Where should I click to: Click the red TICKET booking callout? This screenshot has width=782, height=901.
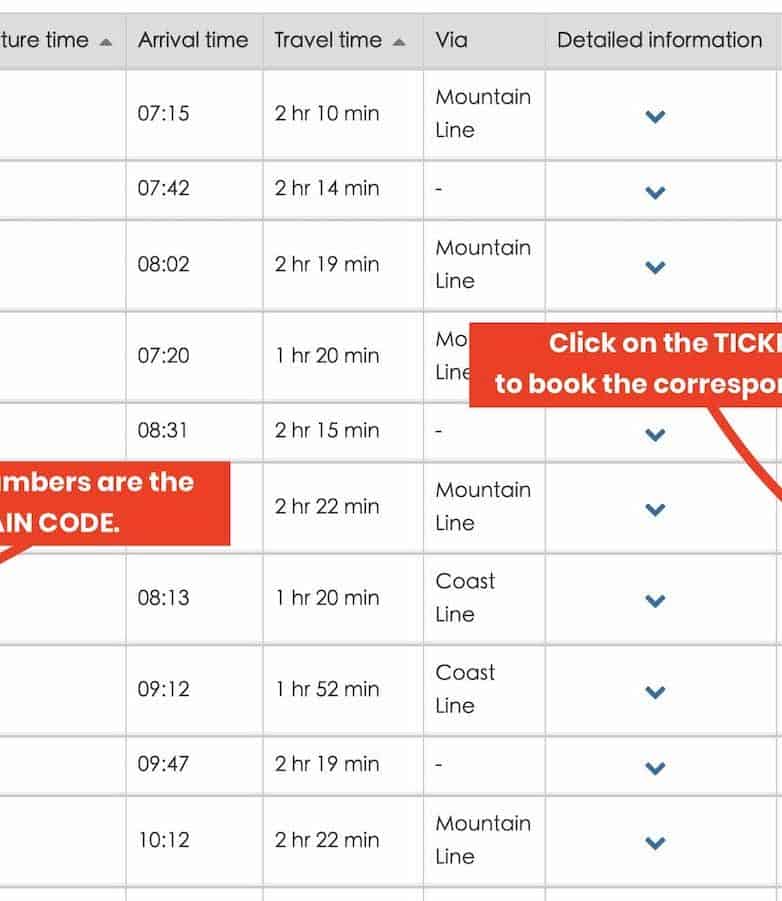point(630,364)
